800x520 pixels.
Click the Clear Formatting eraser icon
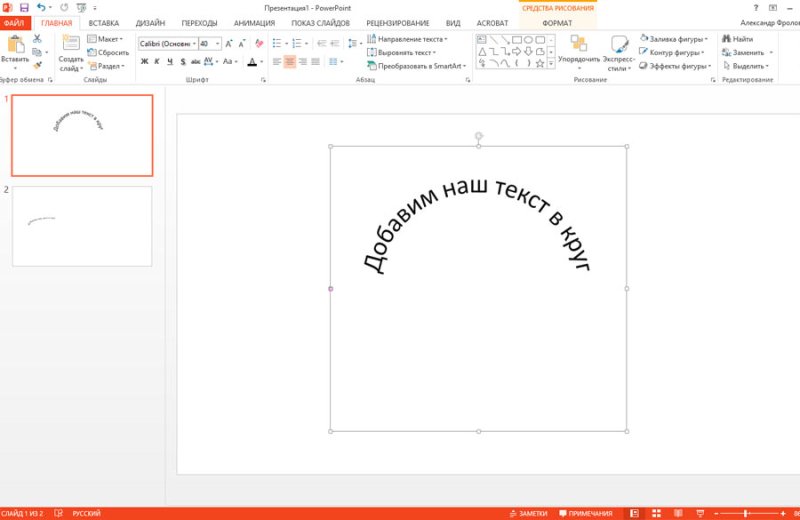[260, 43]
